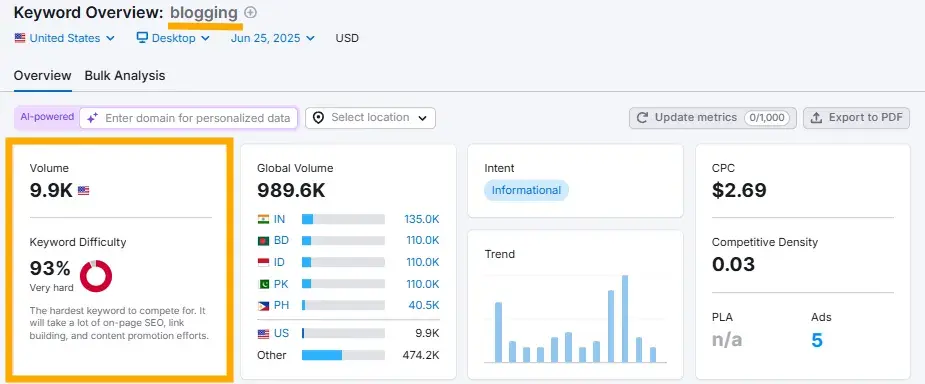Click the Informational intent badge

[x=526, y=191]
